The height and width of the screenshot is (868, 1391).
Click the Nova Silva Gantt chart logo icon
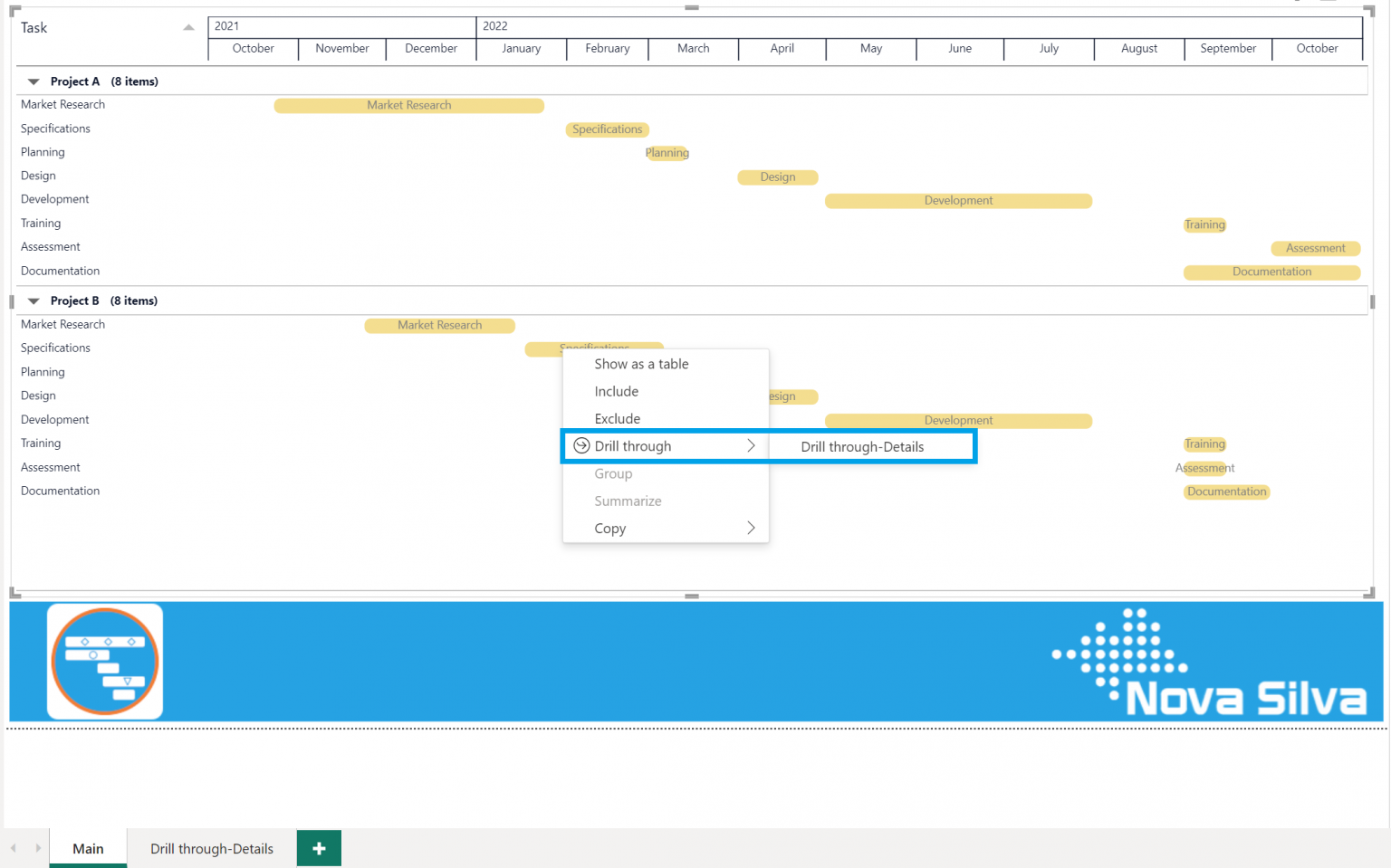click(104, 661)
